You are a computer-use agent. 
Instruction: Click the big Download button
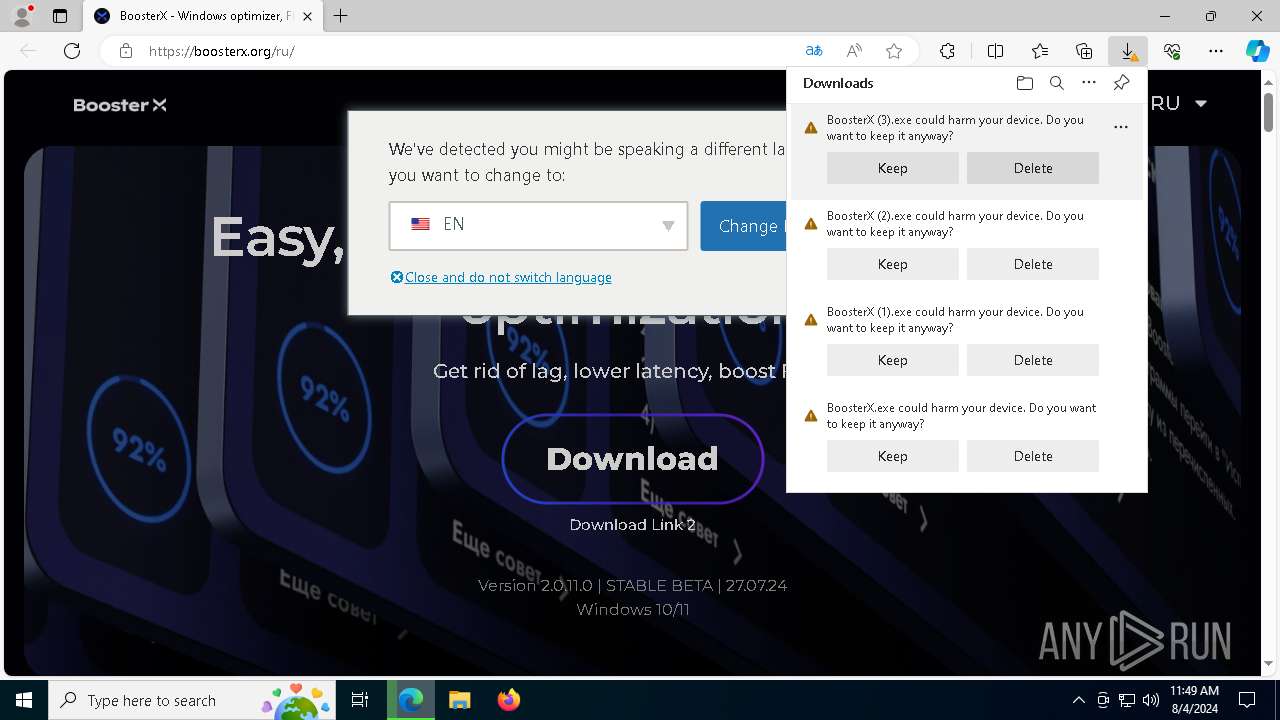[x=632, y=459]
